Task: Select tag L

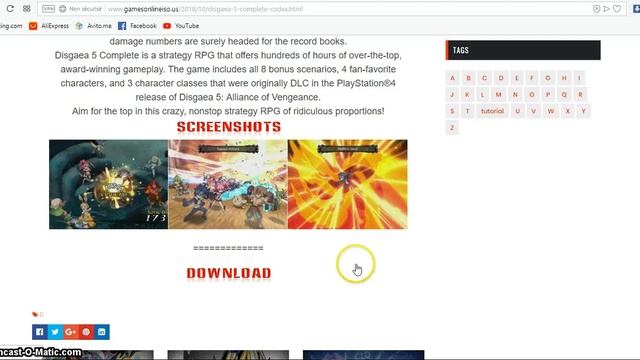Action: click(x=482, y=94)
